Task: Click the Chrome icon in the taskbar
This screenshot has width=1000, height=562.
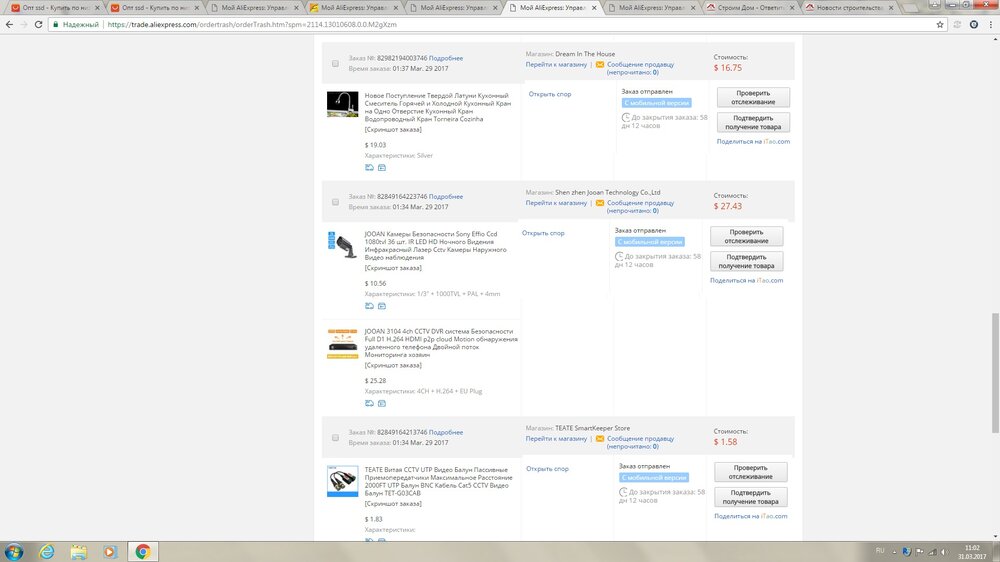Action: pos(142,552)
